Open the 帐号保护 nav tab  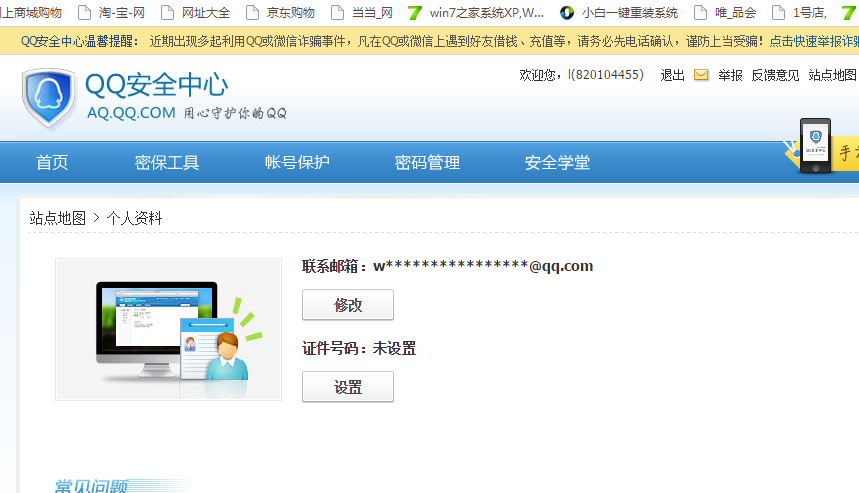point(297,162)
